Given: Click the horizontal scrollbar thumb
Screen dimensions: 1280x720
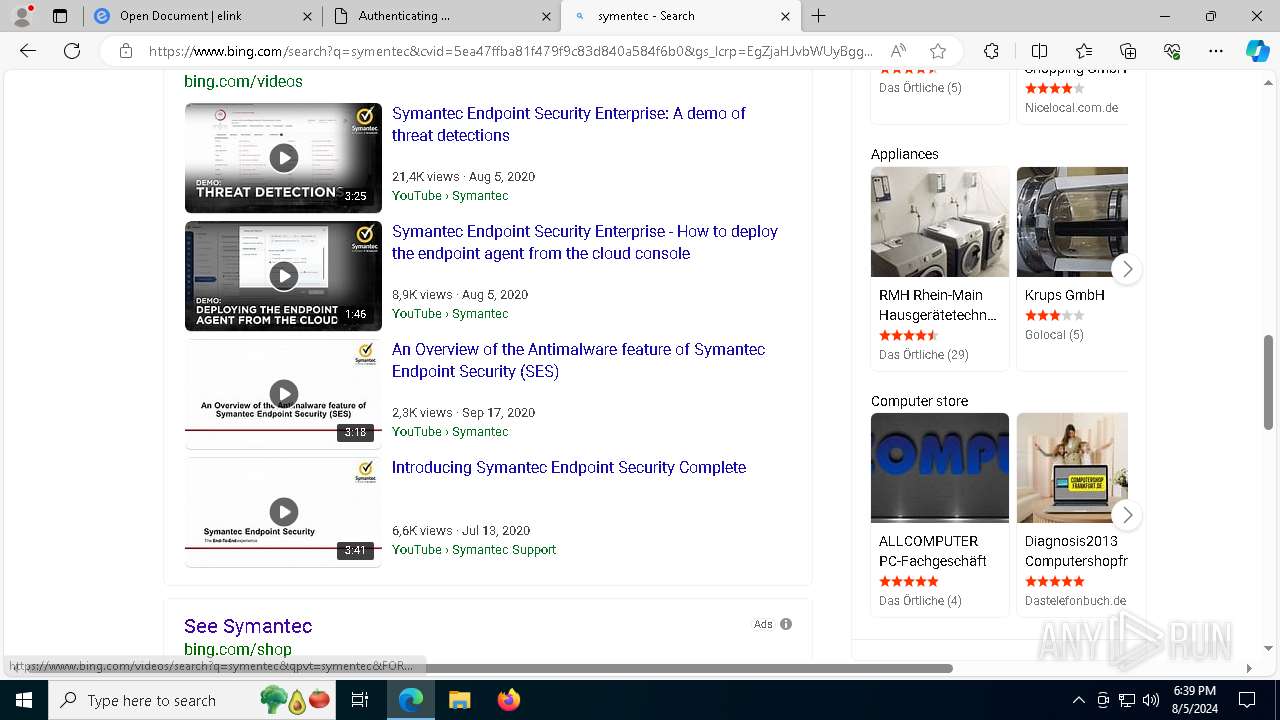Looking at the screenshot, I should (490, 667).
